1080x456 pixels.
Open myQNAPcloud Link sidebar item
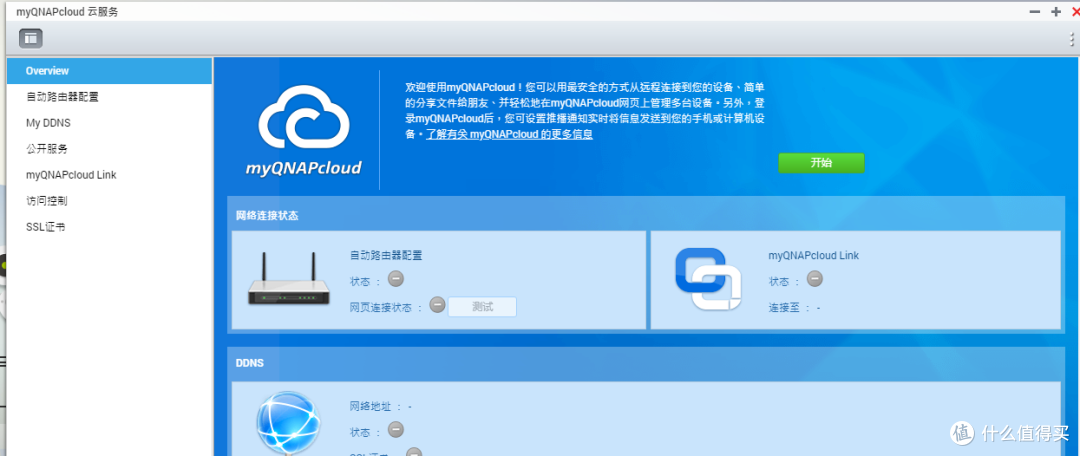tap(110, 175)
